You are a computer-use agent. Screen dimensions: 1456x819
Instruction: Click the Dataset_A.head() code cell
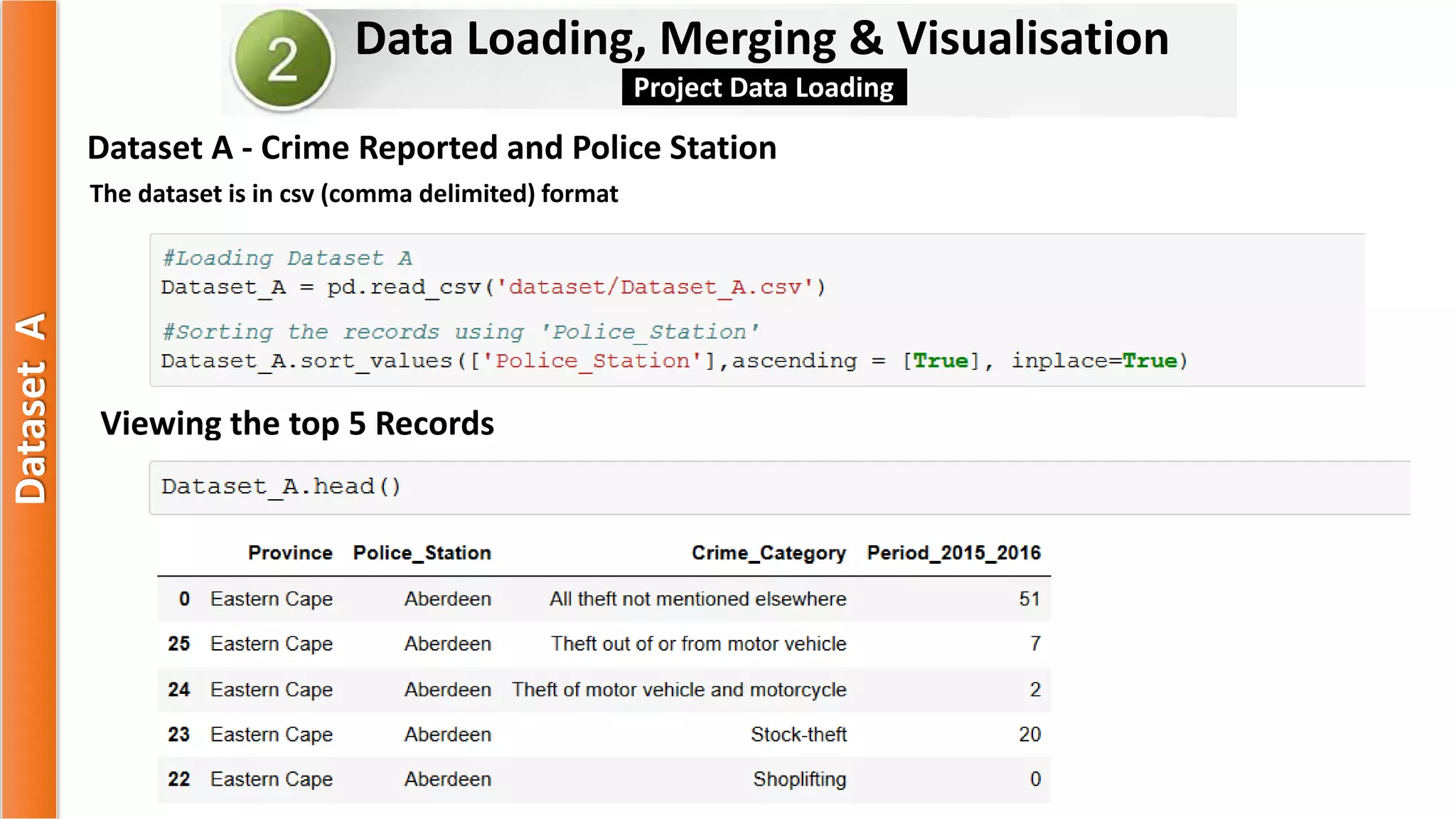point(779,488)
